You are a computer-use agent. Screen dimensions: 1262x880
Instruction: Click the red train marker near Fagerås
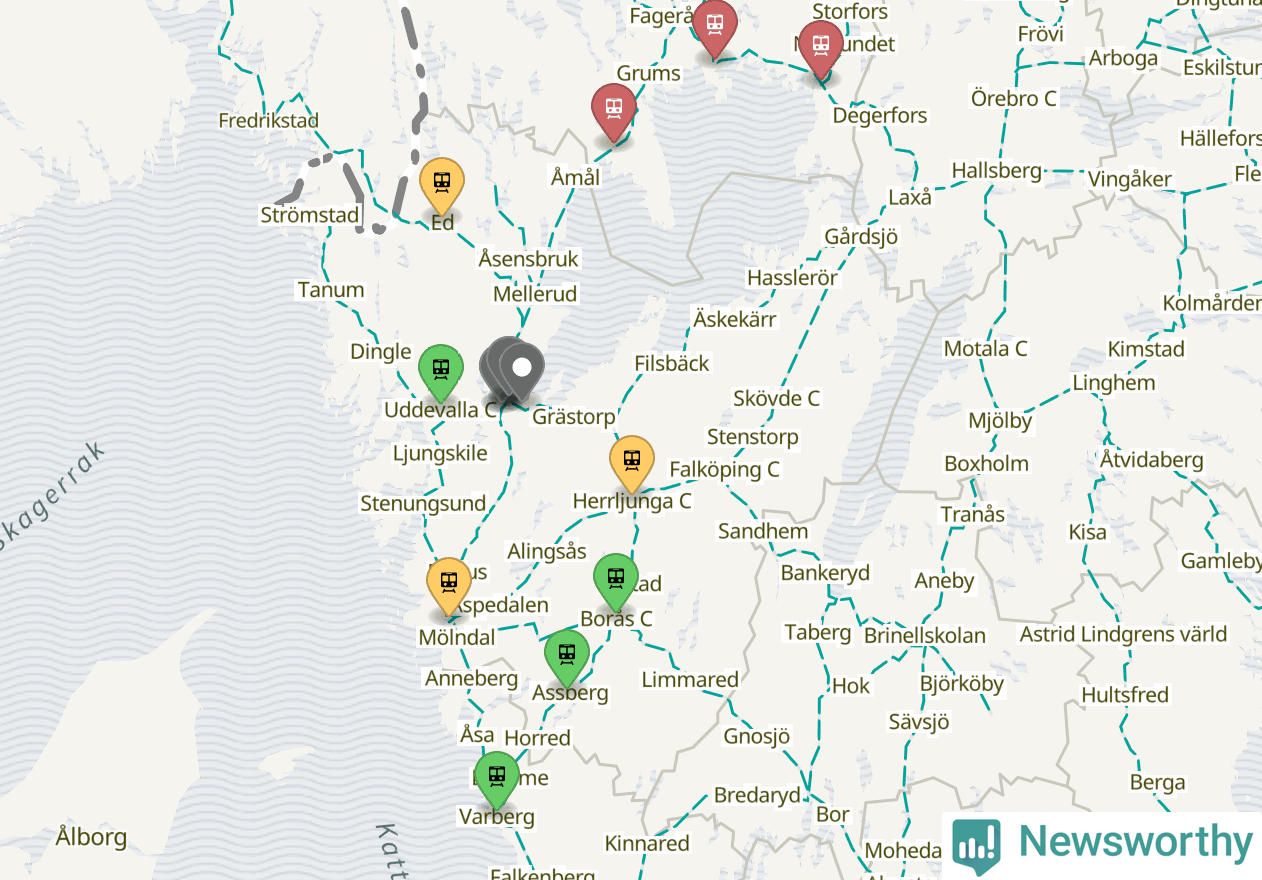(715, 27)
